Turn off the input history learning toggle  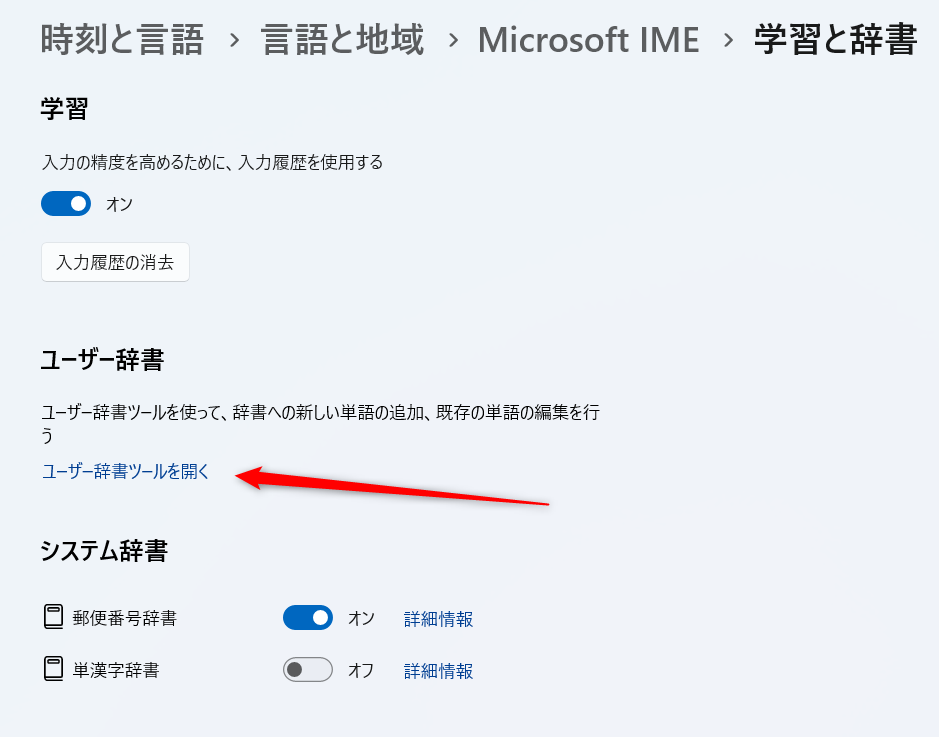pyautogui.click(x=66, y=204)
